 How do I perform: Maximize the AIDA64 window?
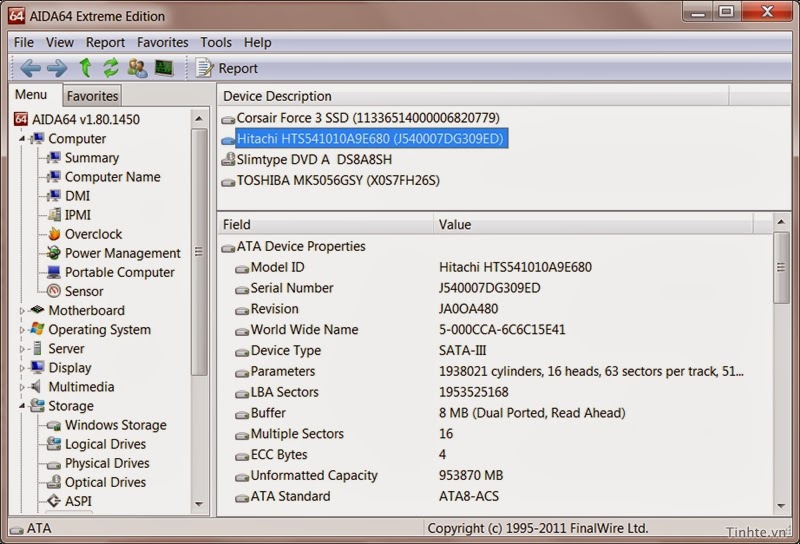click(x=726, y=11)
